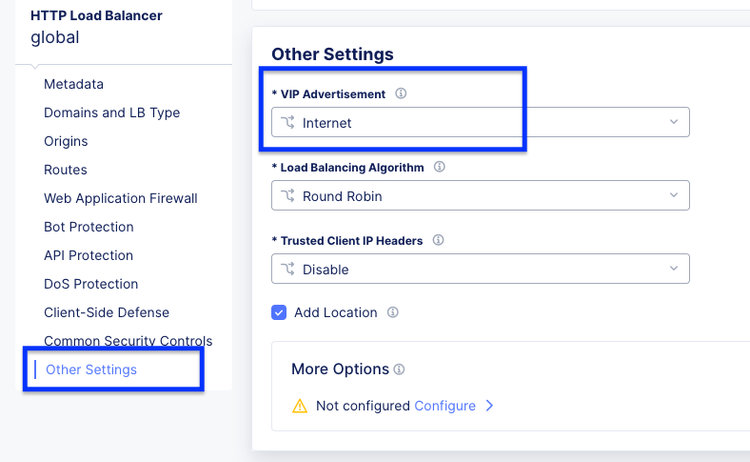Click the Configure link under More Options

pyautogui.click(x=445, y=406)
